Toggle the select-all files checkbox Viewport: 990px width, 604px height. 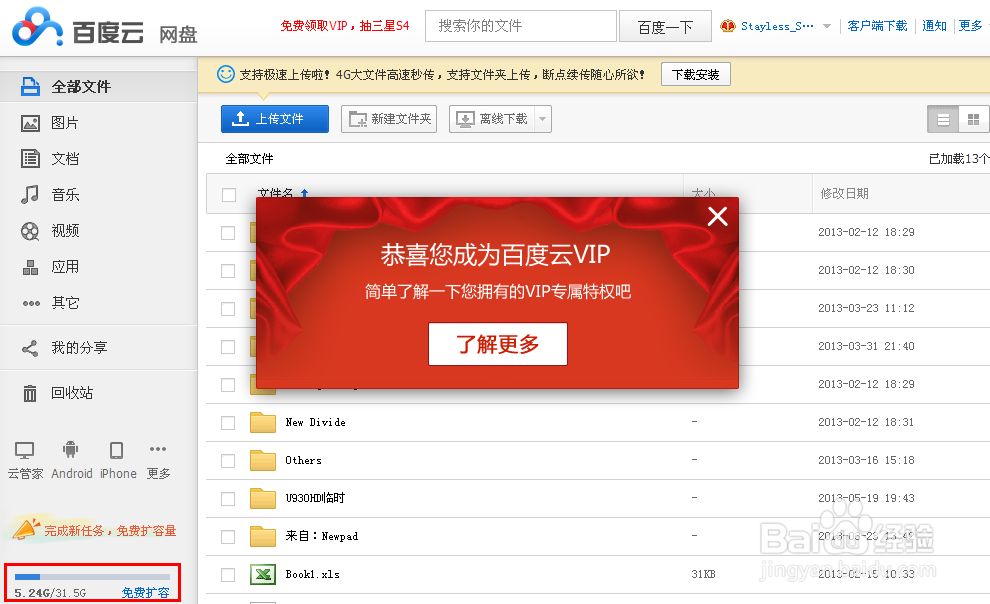click(x=229, y=195)
